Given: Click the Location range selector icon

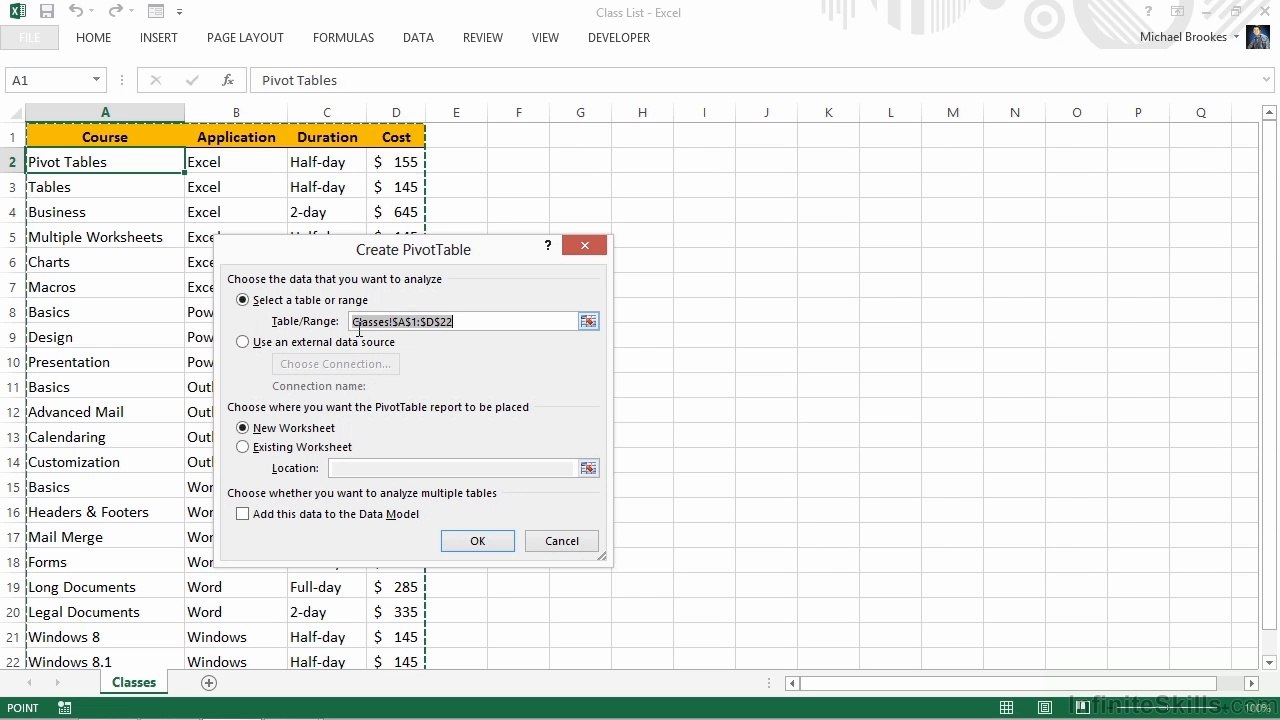Looking at the screenshot, I should pos(588,468).
